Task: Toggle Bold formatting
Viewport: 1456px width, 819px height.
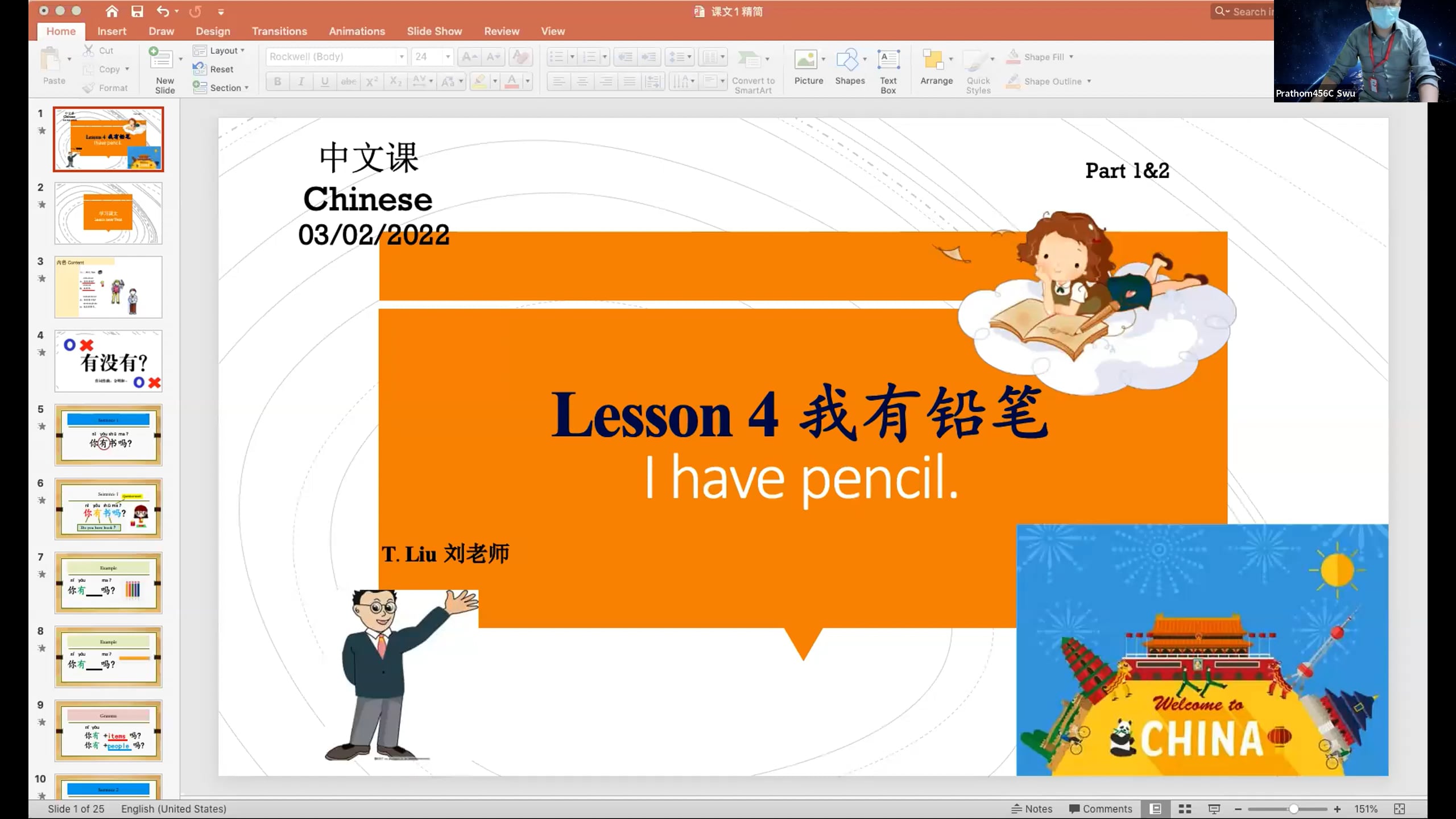Action: pyautogui.click(x=278, y=81)
